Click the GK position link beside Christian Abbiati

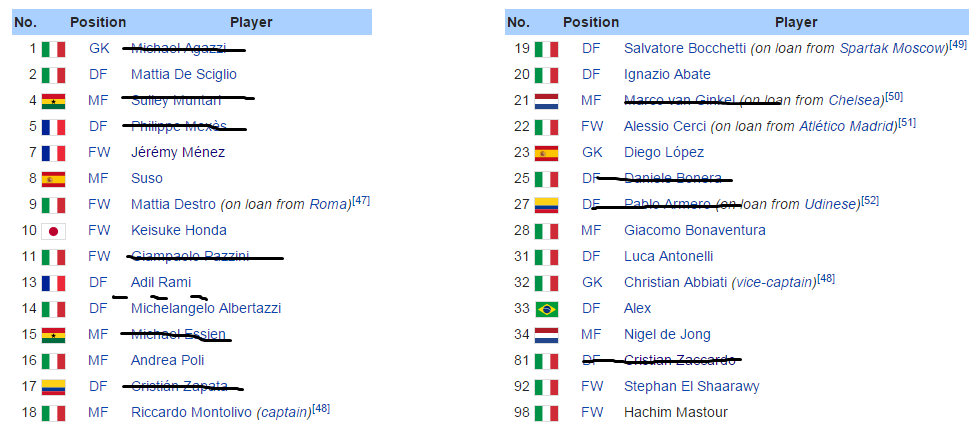tap(592, 283)
